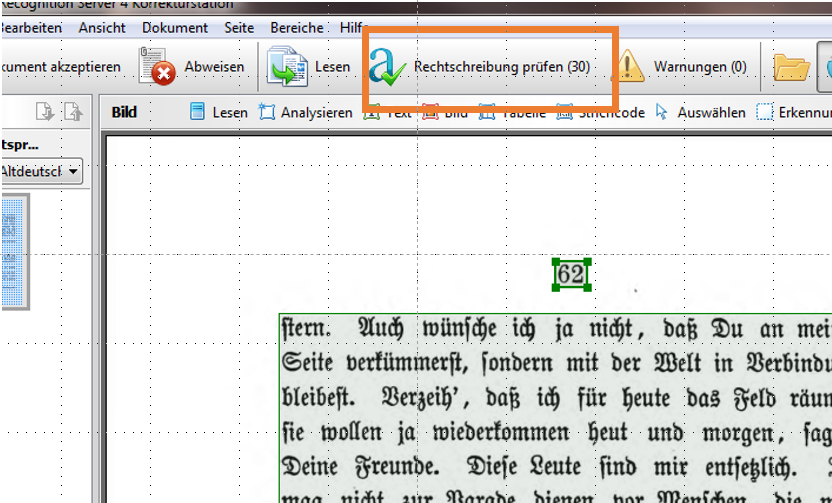
Task: Open the Ansicht menu
Action: coord(102,28)
